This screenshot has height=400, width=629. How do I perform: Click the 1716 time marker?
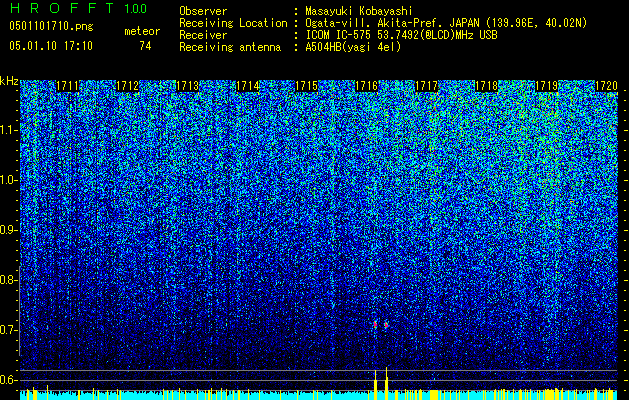click(x=367, y=86)
